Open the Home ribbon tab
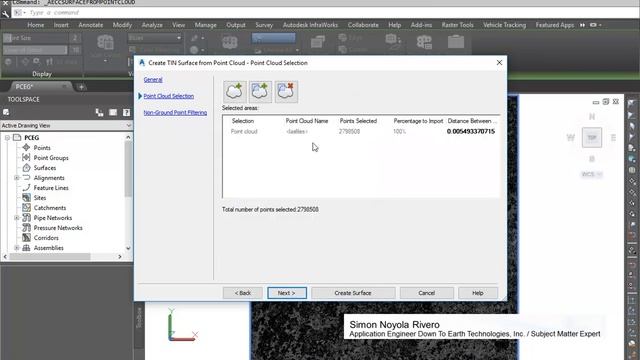Viewport: 640px width, 360px height. (36, 25)
